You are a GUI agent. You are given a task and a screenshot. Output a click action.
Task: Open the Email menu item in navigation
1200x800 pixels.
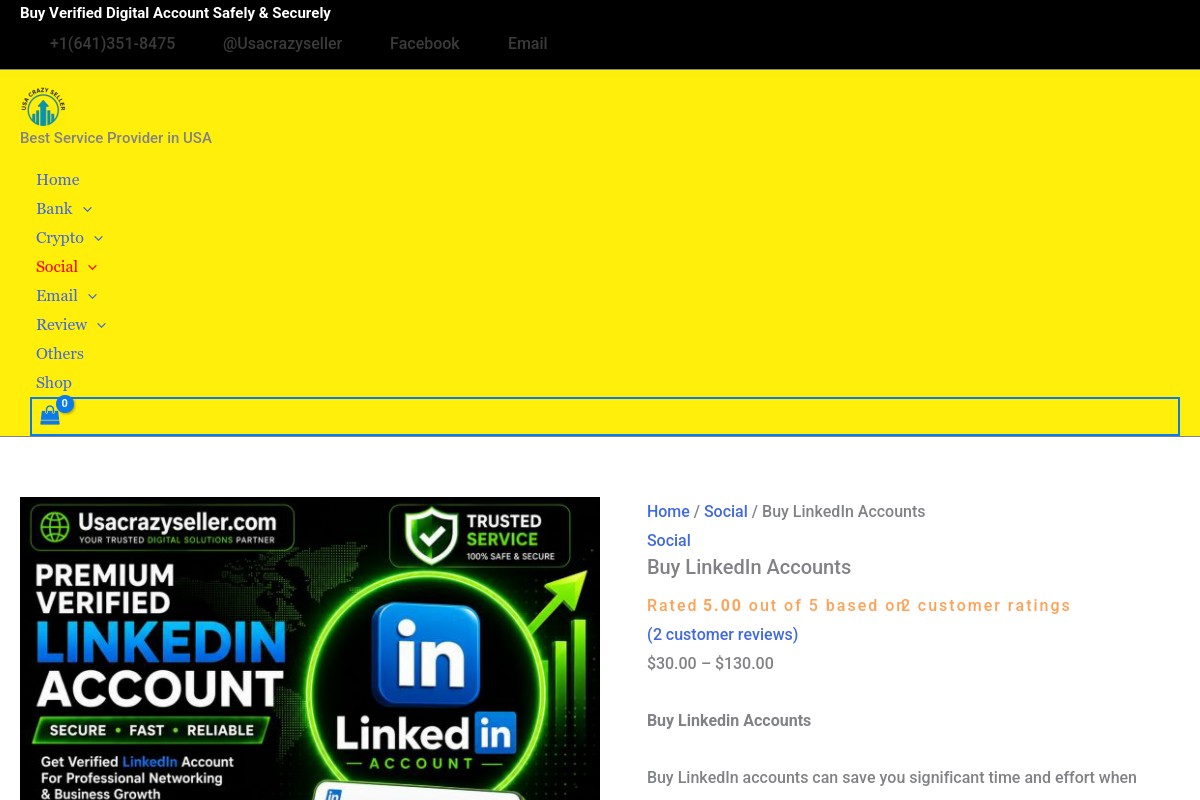pos(57,296)
